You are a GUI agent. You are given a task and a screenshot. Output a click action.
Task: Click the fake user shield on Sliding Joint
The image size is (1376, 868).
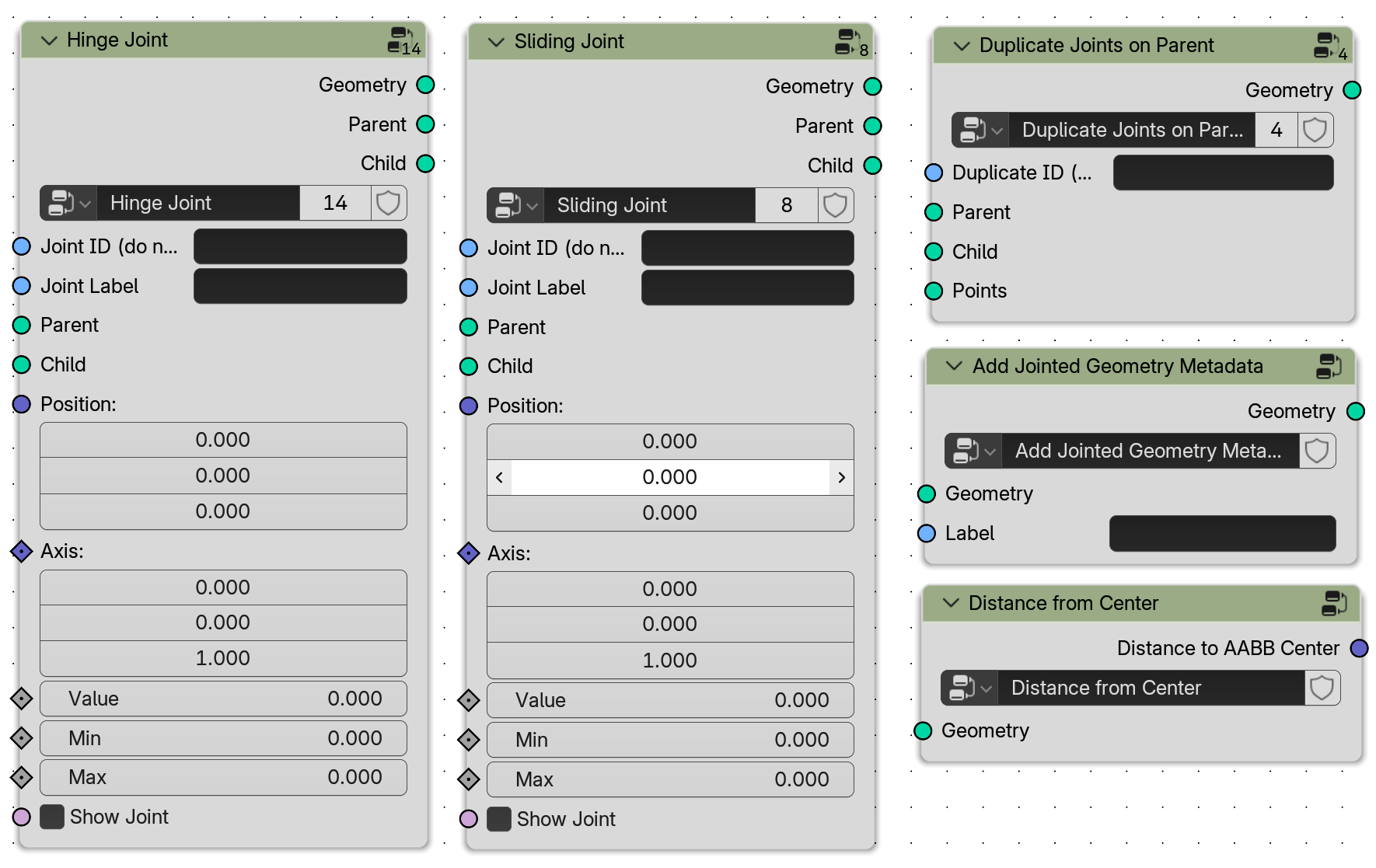point(835,205)
